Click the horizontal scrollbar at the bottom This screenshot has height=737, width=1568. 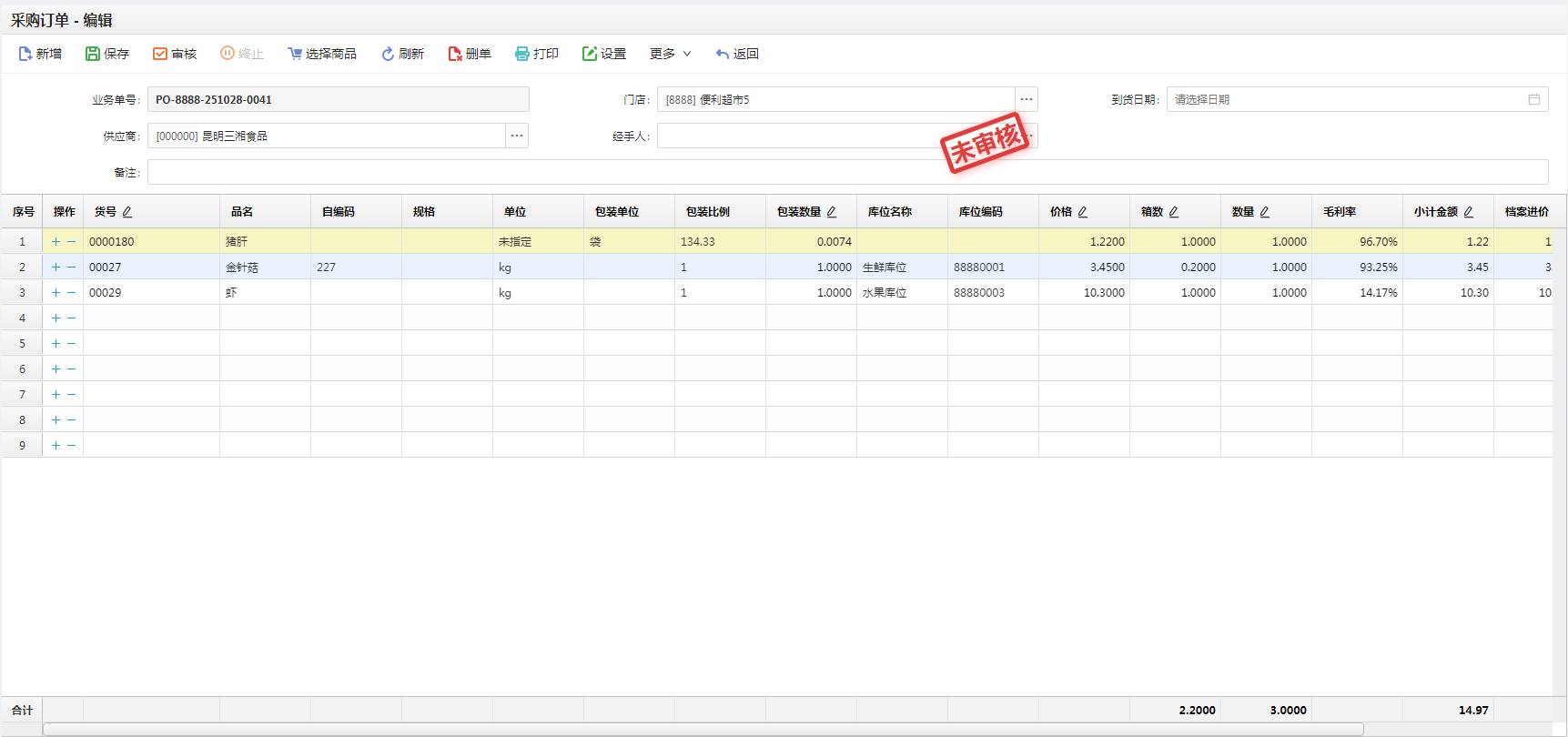click(703, 729)
